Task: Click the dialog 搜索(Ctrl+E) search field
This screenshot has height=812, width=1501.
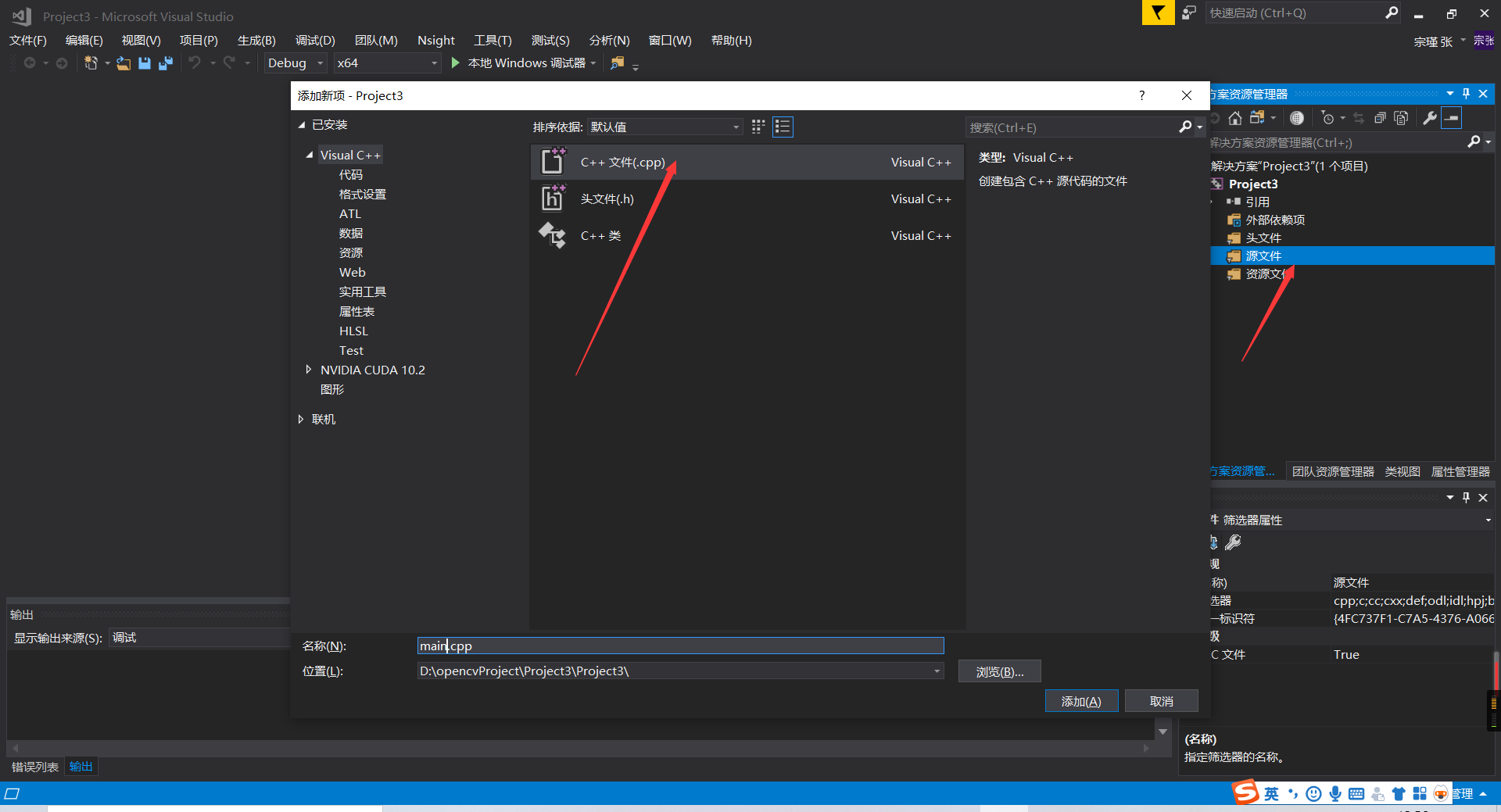Action: click(x=1071, y=127)
